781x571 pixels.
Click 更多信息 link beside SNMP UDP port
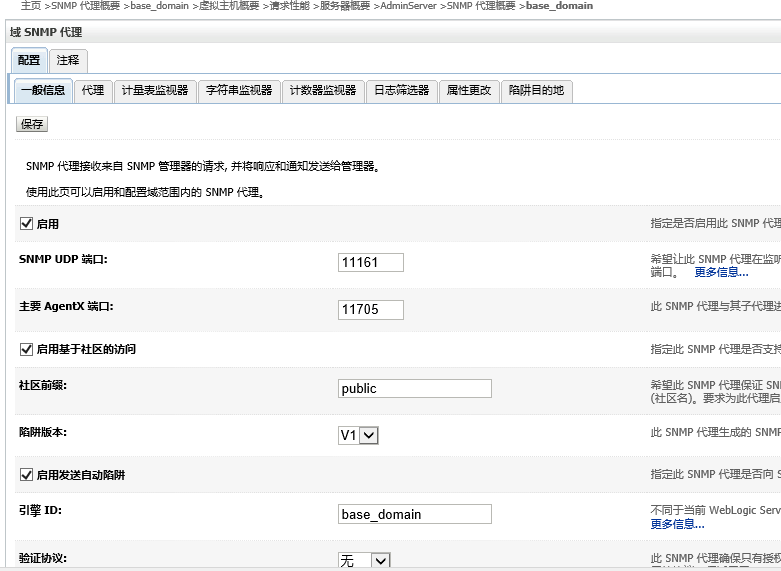coord(721,272)
